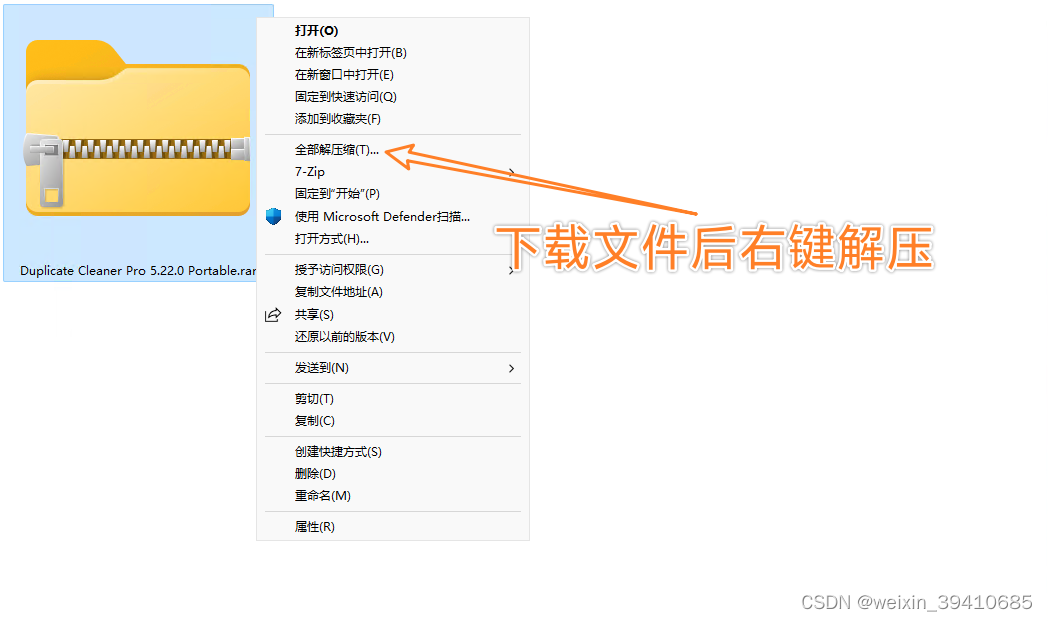Select 固定到"开始"(P) menu entry

338,194
